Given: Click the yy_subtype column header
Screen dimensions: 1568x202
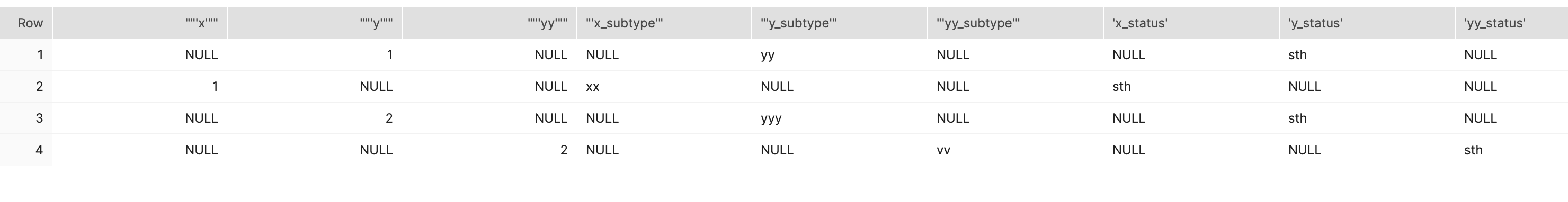Looking at the screenshot, I should click(1015, 23).
